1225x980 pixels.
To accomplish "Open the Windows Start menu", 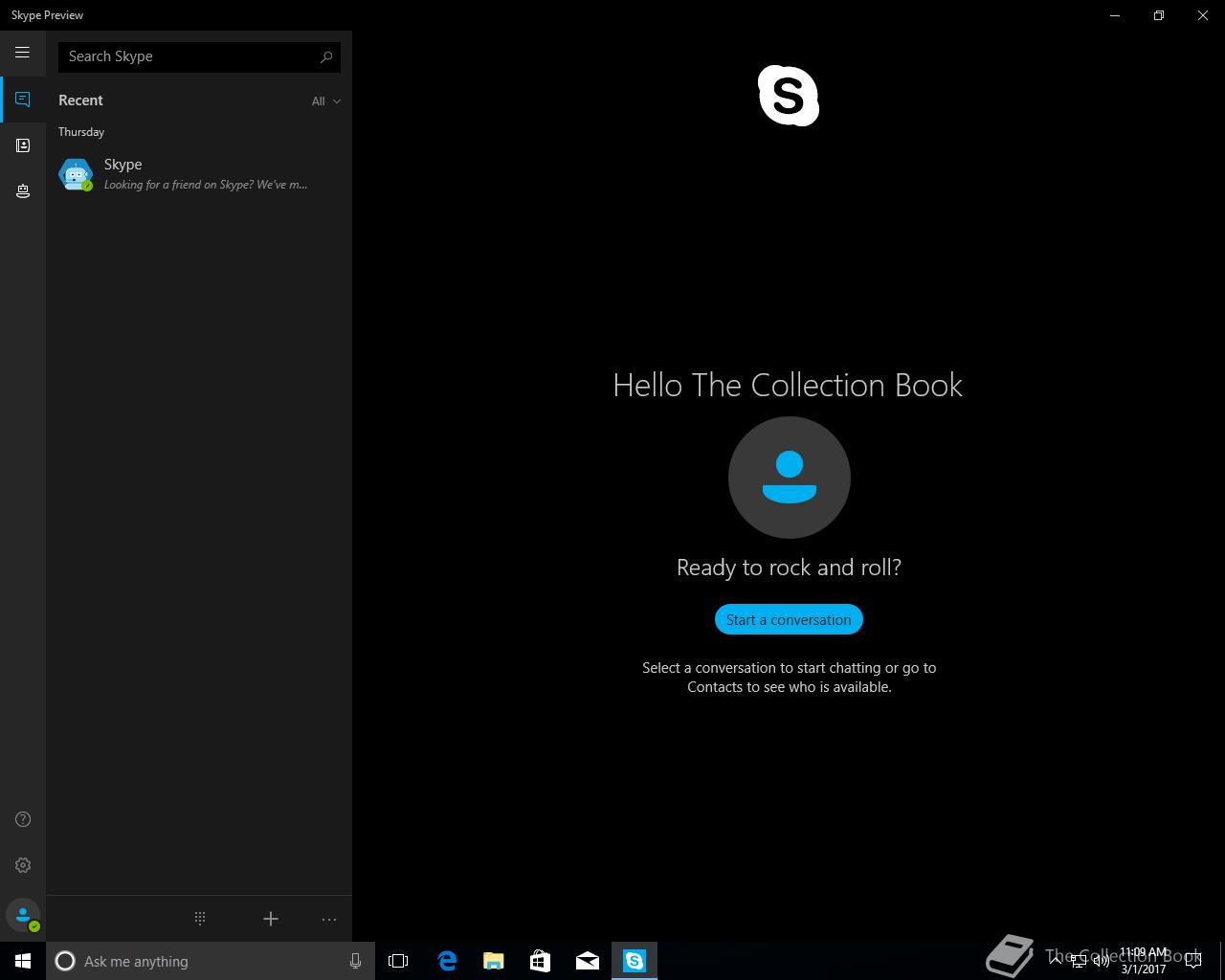I will (23, 961).
